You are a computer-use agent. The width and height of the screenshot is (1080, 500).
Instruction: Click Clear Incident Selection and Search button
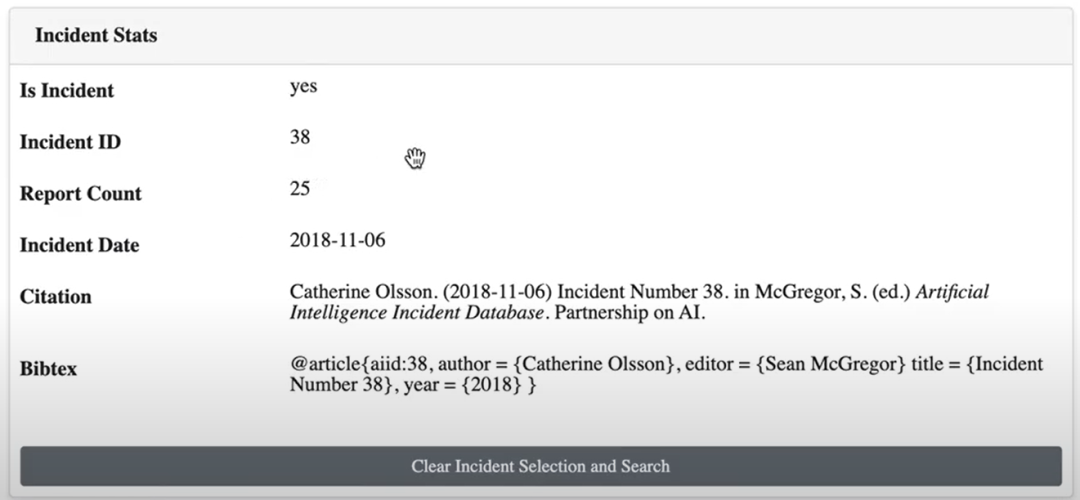(x=541, y=466)
